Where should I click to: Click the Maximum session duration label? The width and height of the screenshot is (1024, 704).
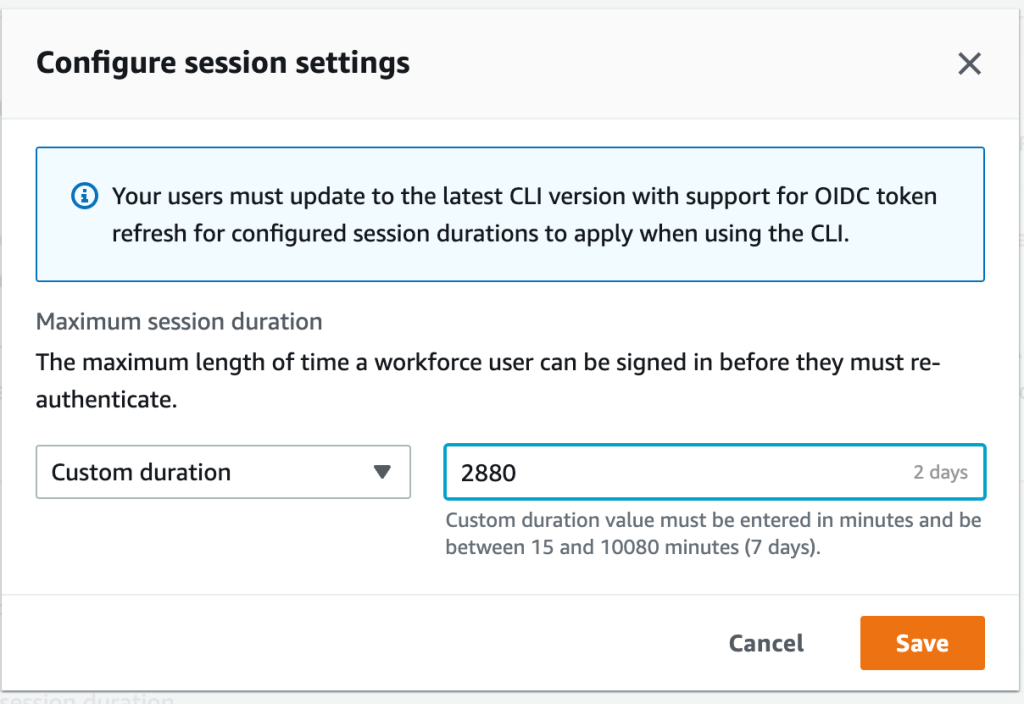(178, 321)
